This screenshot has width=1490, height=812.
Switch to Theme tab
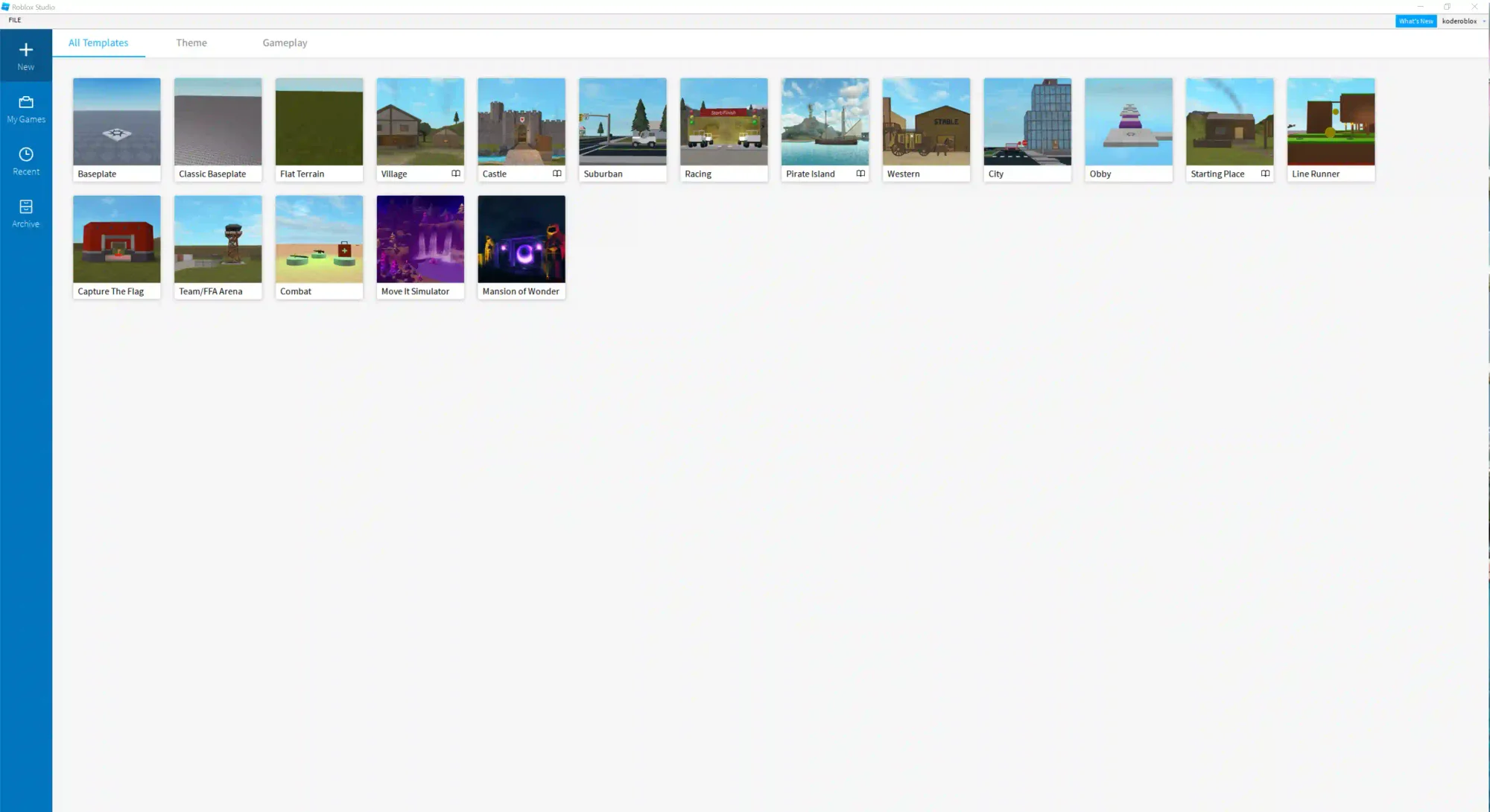pyautogui.click(x=192, y=43)
